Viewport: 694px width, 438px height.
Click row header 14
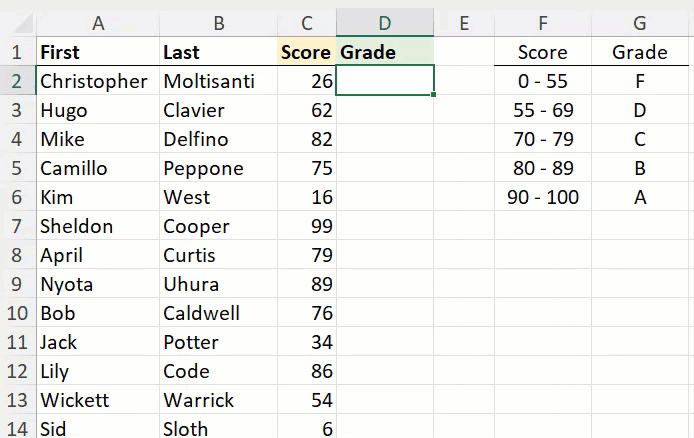click(x=17, y=428)
